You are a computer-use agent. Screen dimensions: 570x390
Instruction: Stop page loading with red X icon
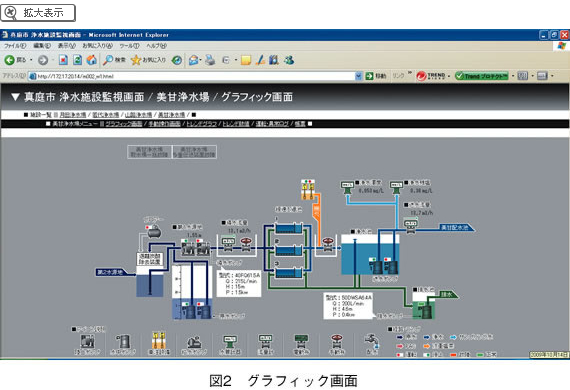click(x=63, y=60)
